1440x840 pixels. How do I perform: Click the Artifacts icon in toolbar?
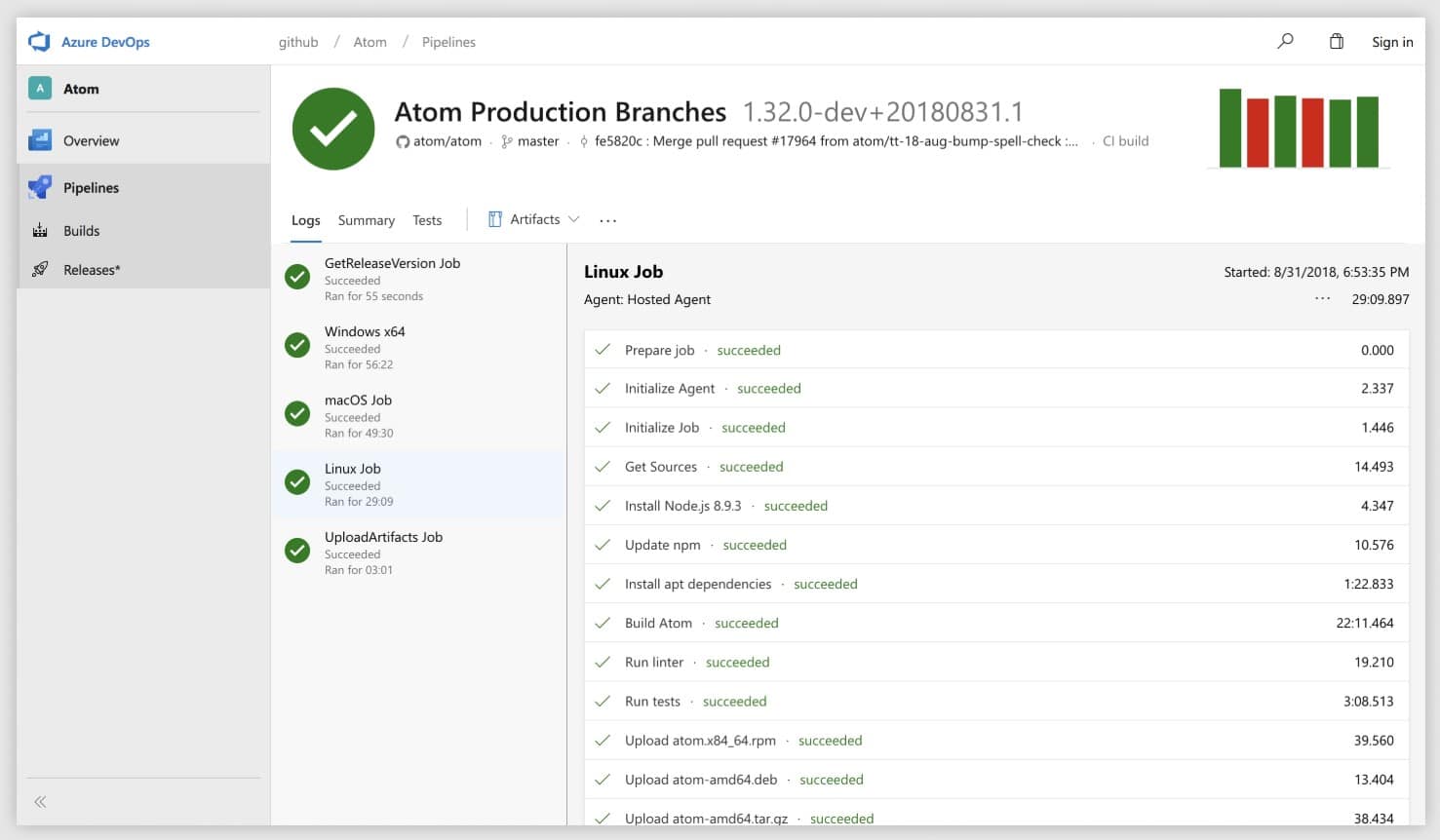coord(495,219)
